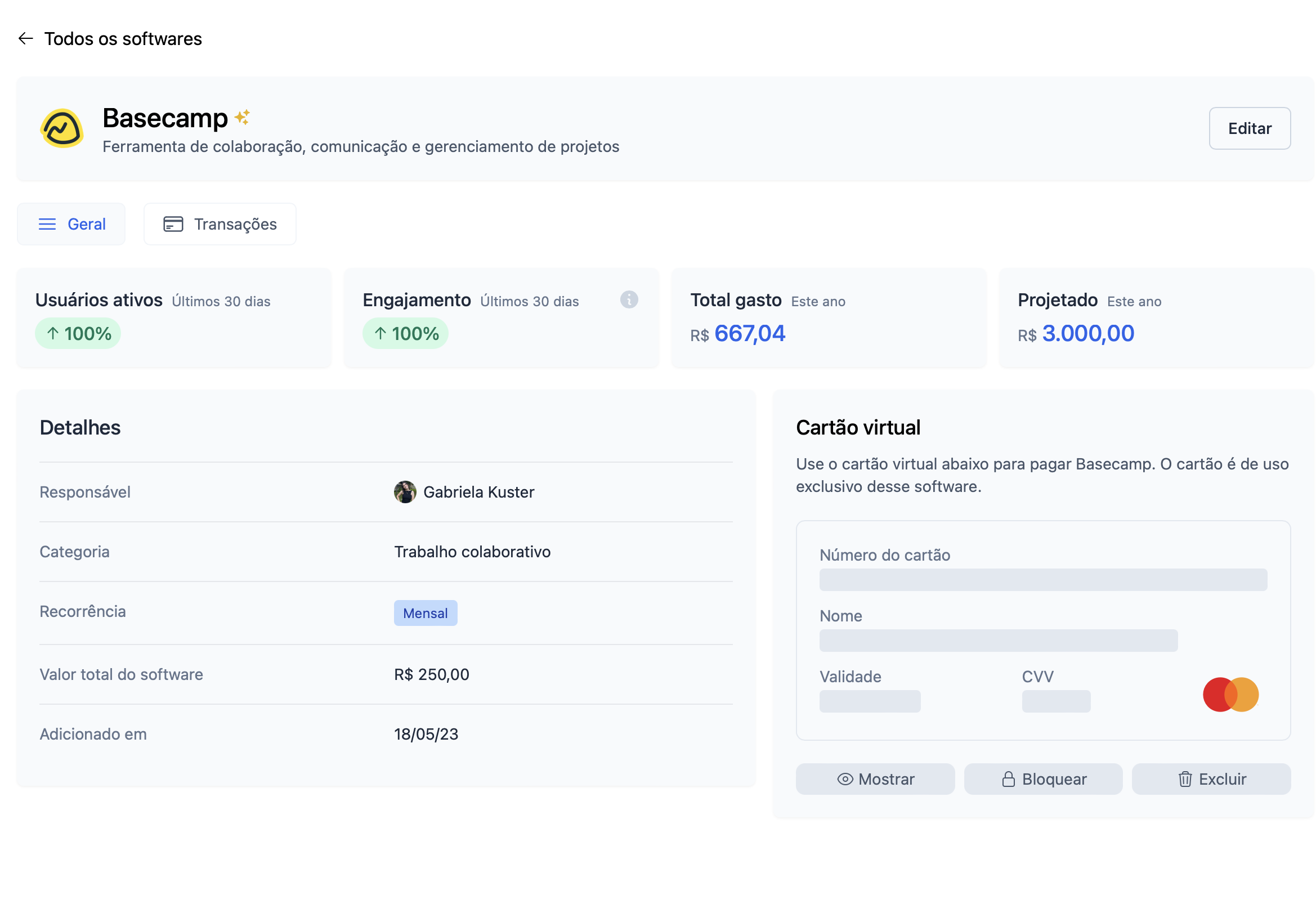Delete the virtual card with Excluir
The width and height of the screenshot is (1316, 904).
click(1211, 780)
